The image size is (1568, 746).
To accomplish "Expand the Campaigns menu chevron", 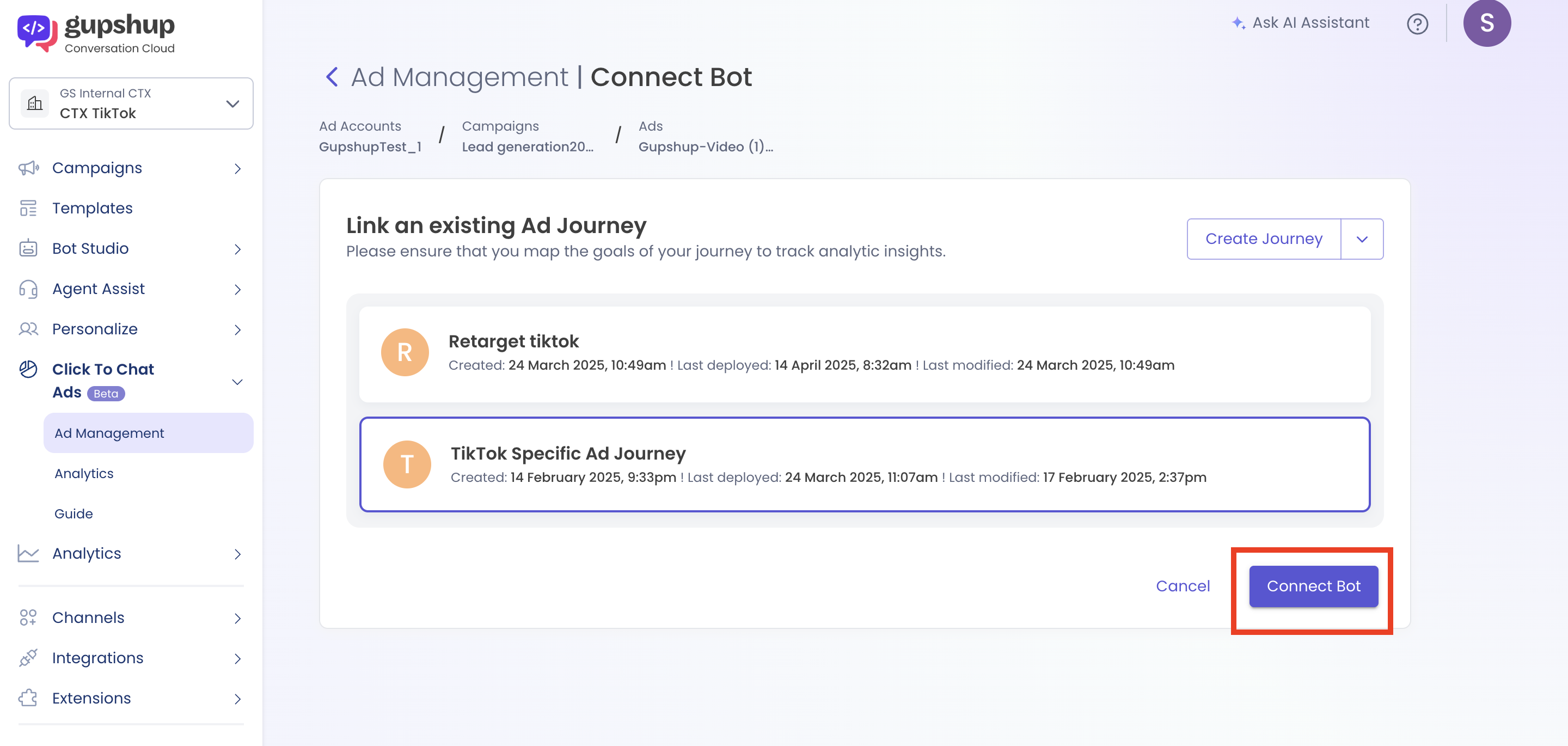I will (237, 168).
